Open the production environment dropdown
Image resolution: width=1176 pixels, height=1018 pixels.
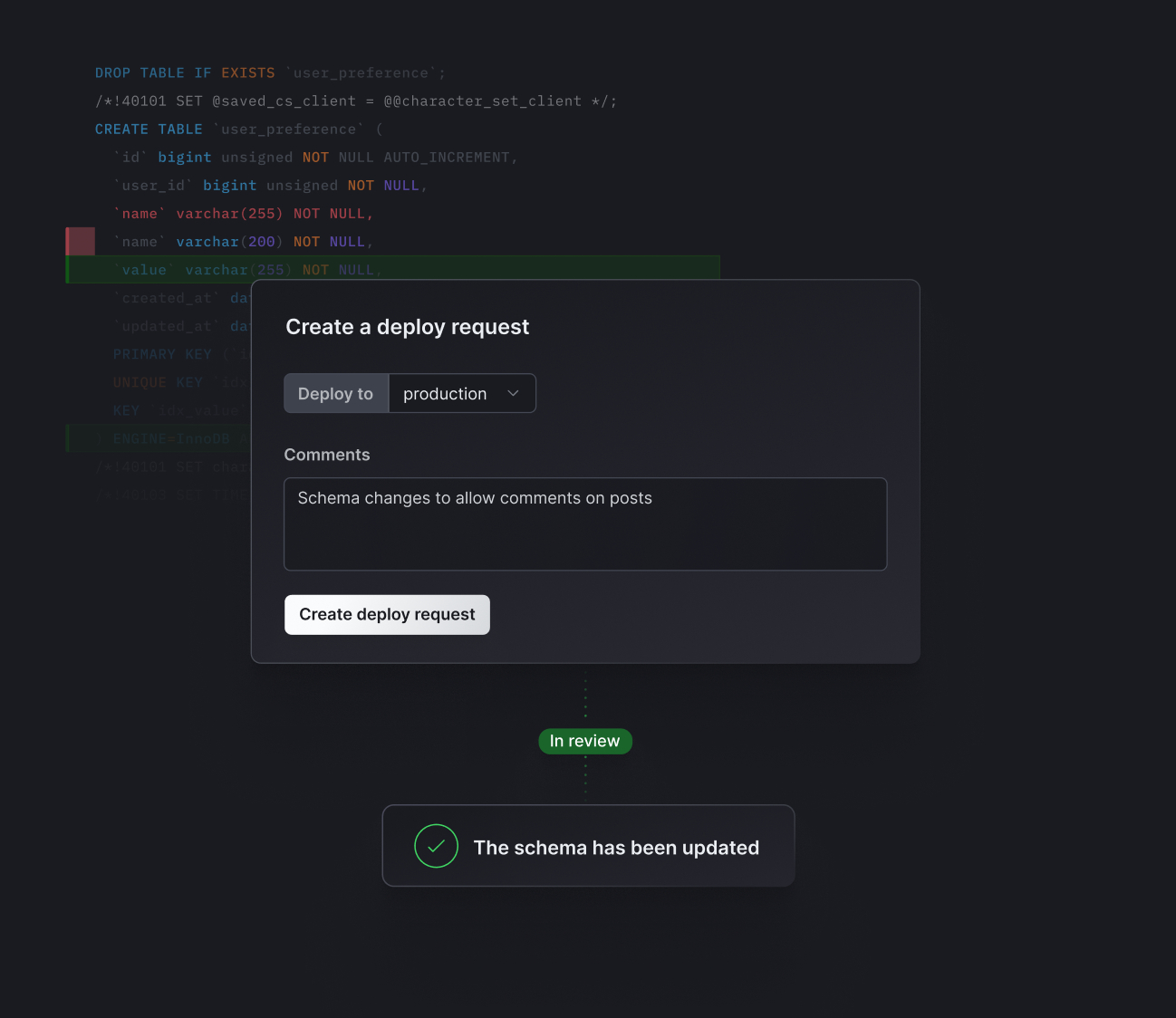point(461,393)
